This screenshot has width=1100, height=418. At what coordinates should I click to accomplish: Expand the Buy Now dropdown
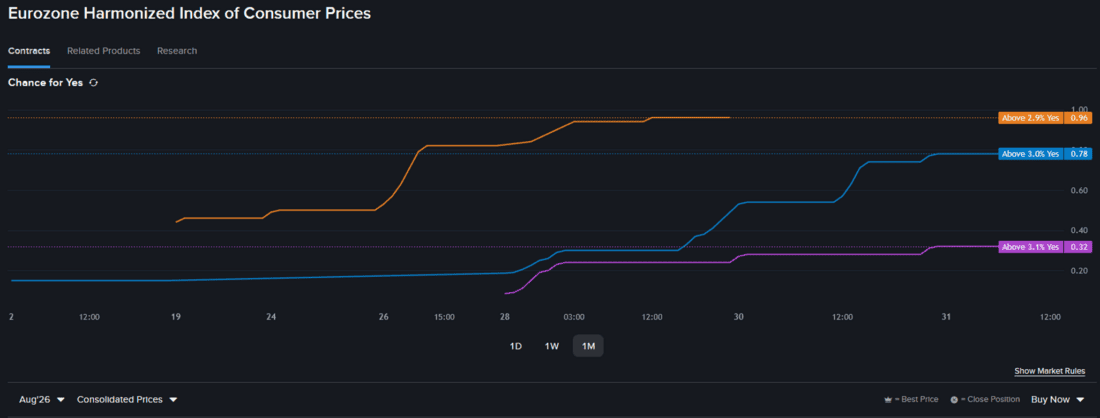pyautogui.click(x=1057, y=400)
